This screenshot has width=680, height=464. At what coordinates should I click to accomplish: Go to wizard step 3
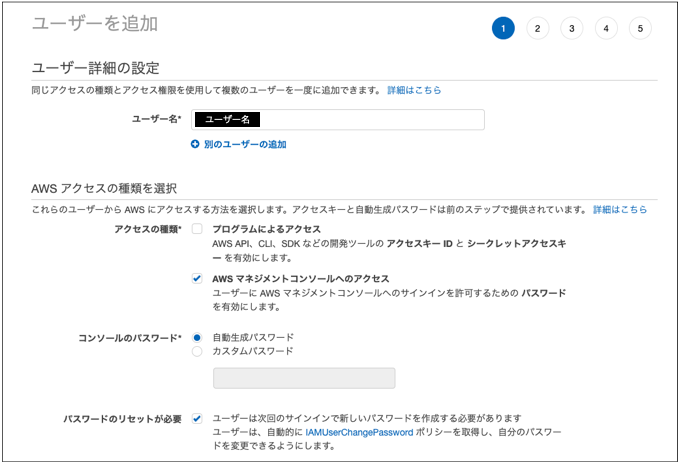572,28
